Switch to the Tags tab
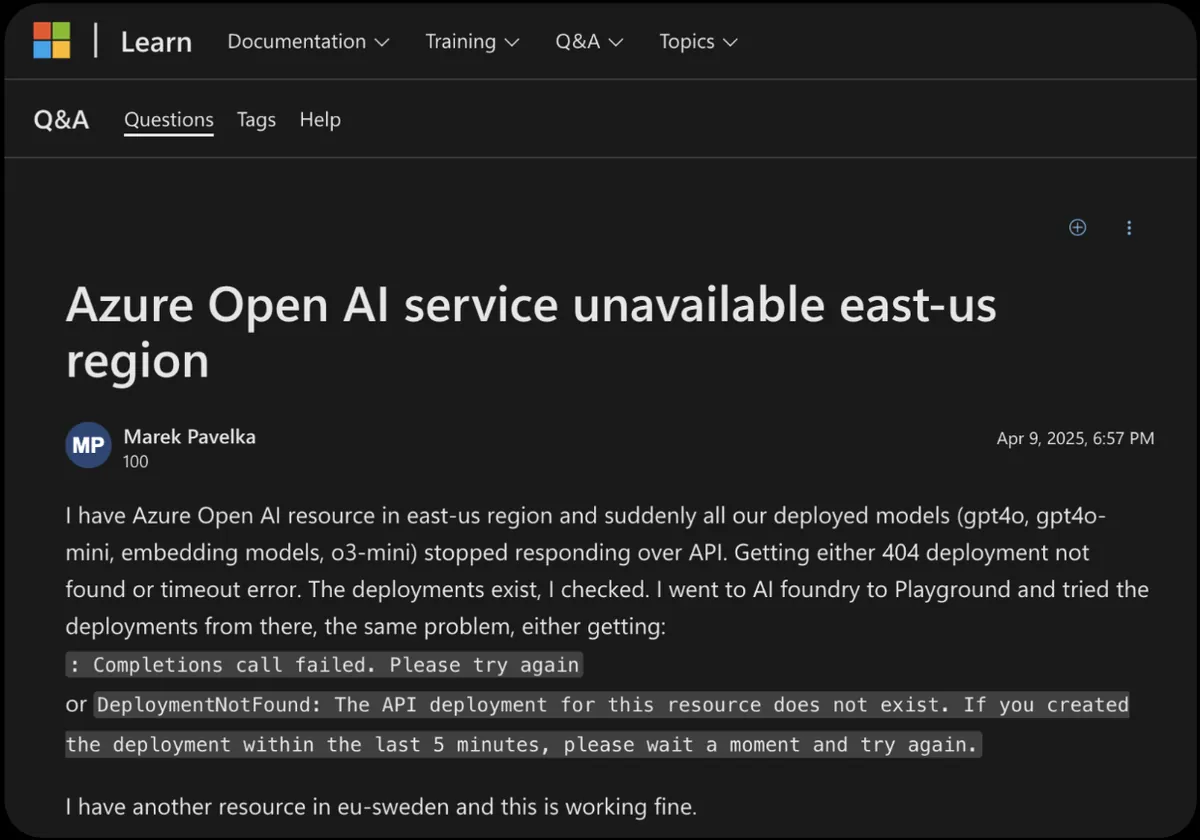This screenshot has width=1200, height=840. [256, 120]
